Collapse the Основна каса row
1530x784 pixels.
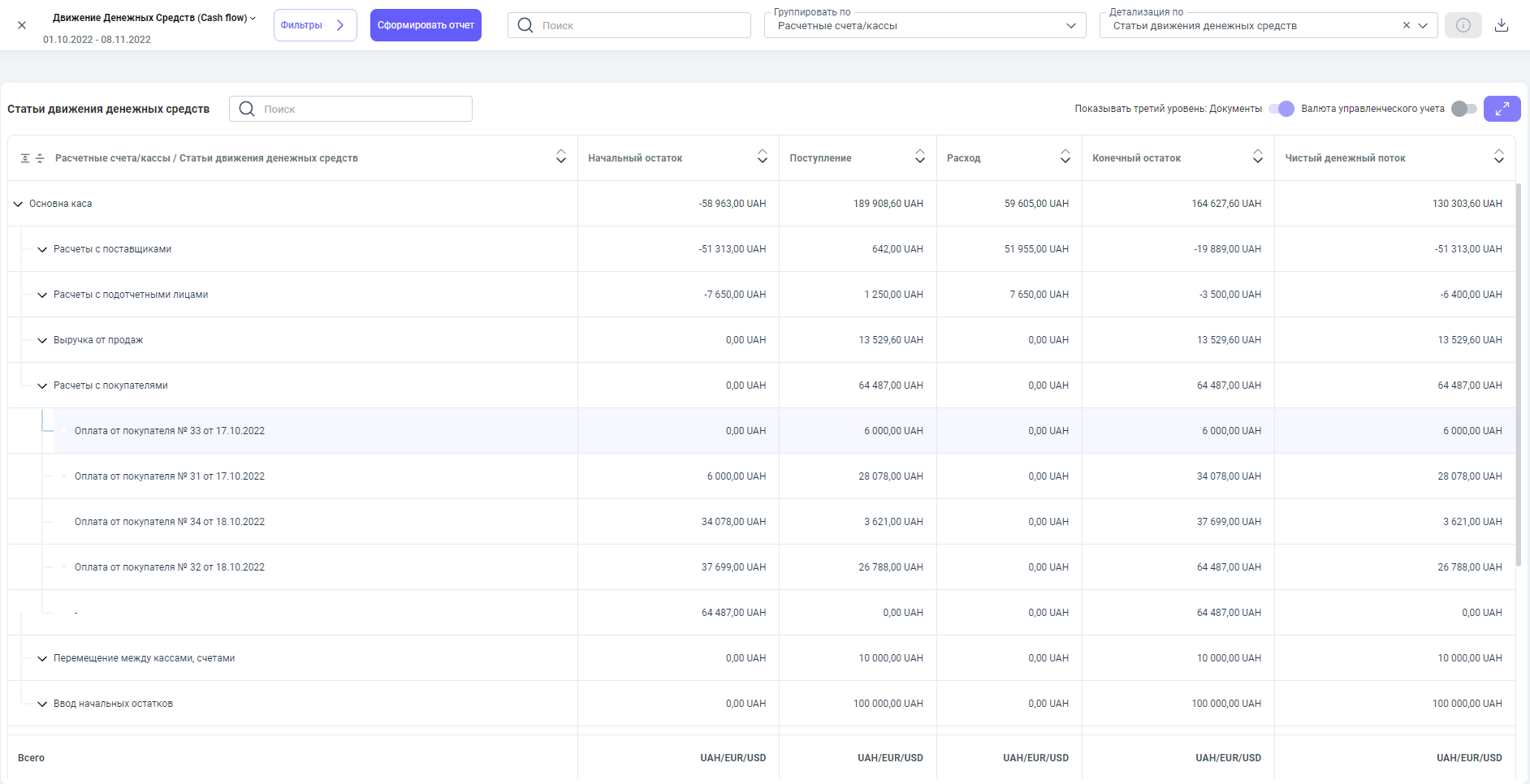point(18,204)
